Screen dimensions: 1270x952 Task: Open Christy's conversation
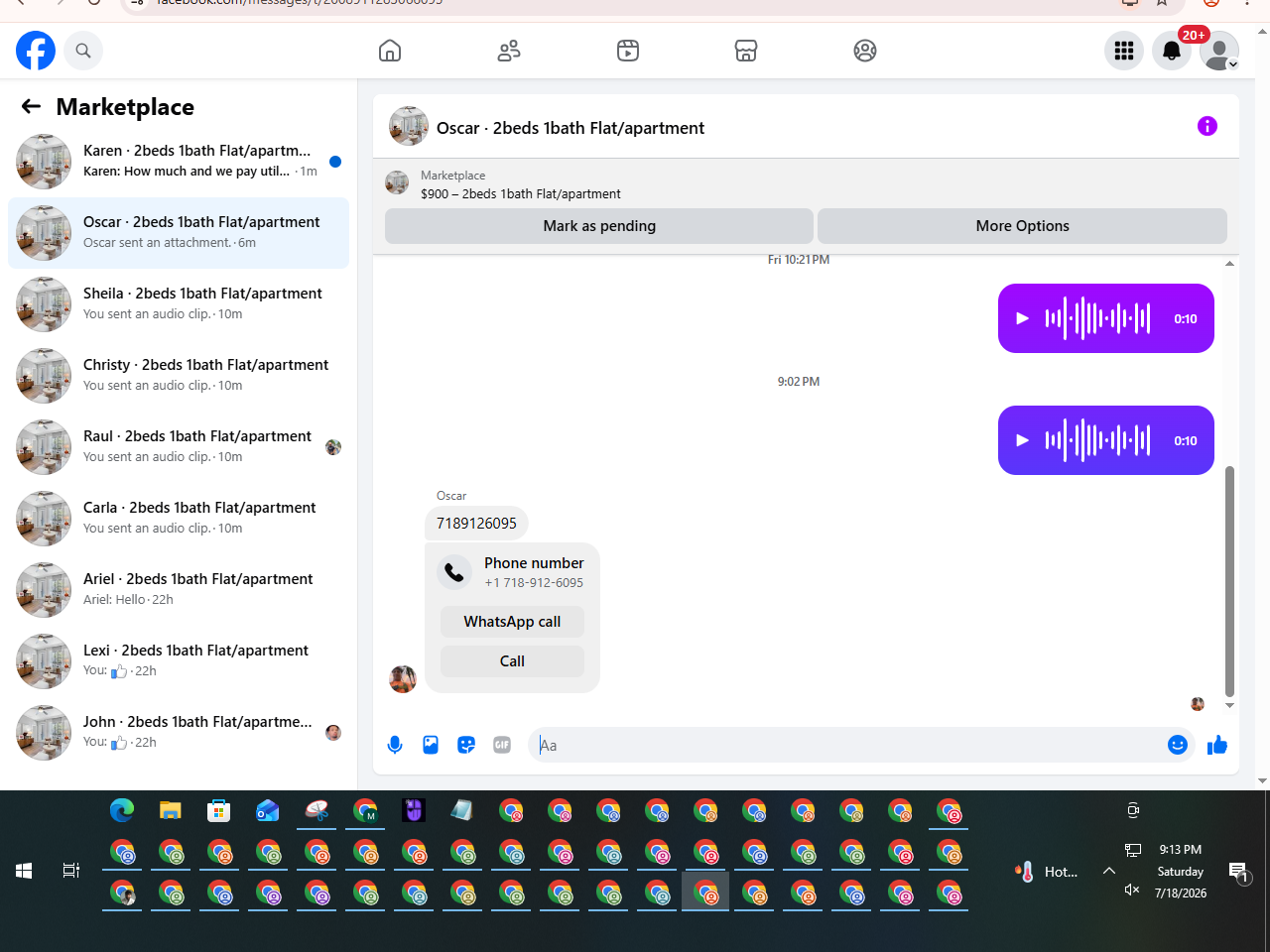[x=179, y=376]
